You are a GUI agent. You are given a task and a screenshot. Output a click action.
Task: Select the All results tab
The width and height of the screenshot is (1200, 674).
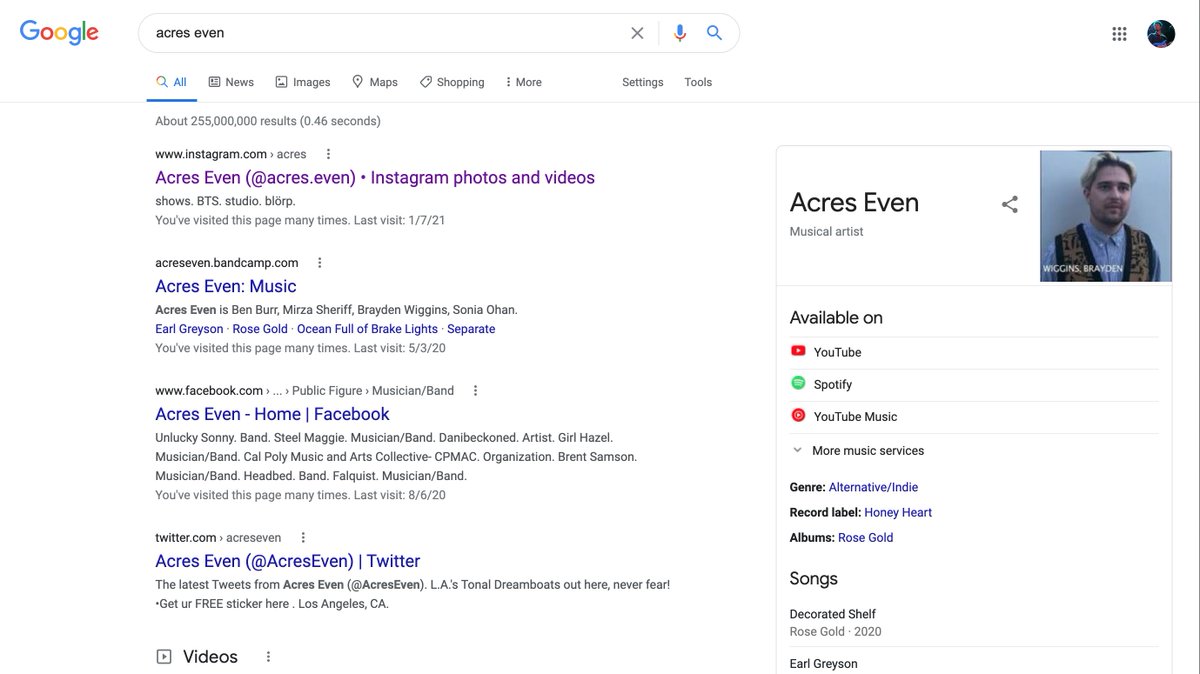171,82
